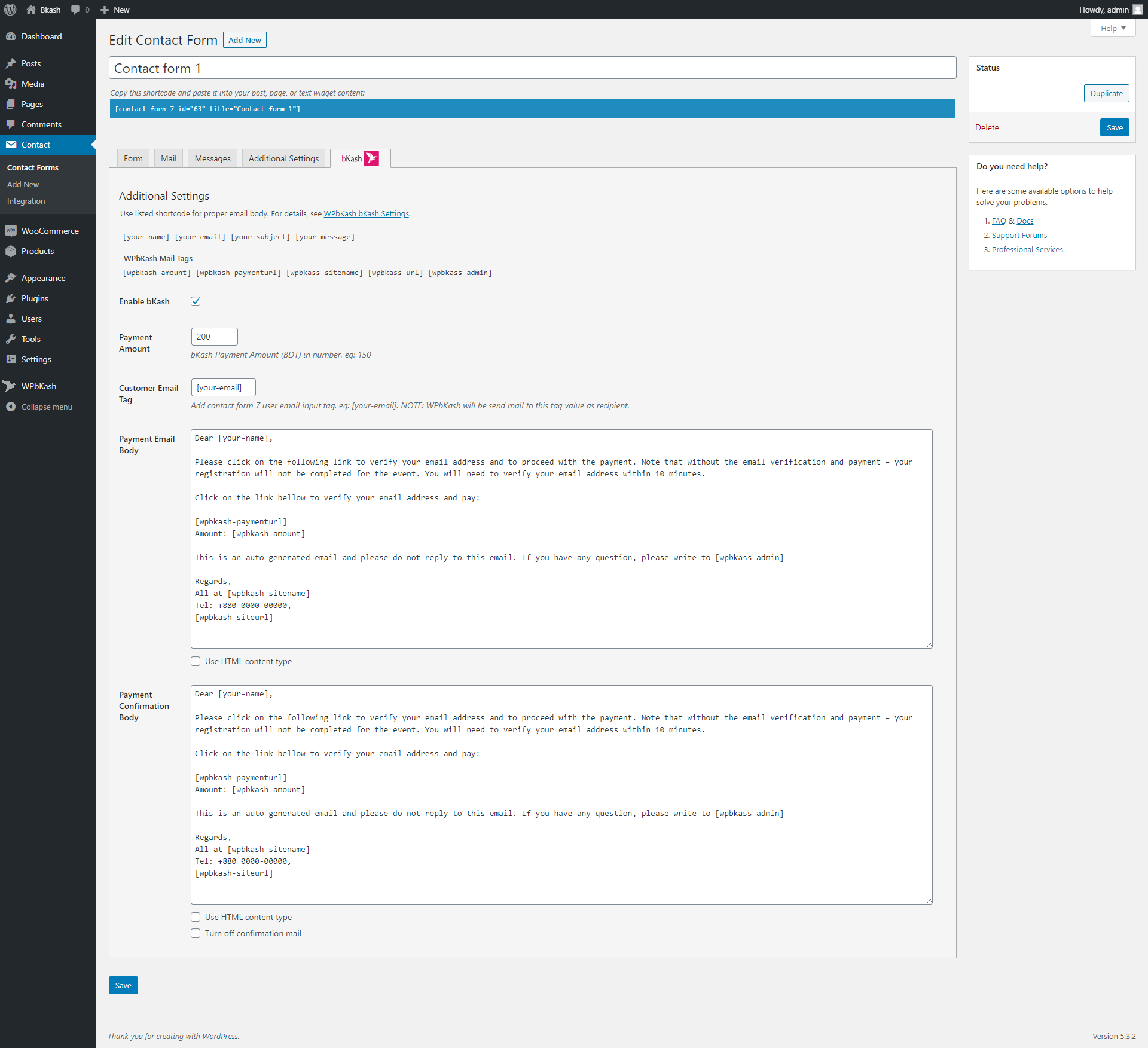Click Save in the Status box
Image resolution: width=1148 pixels, height=1048 pixels.
[x=1115, y=127]
